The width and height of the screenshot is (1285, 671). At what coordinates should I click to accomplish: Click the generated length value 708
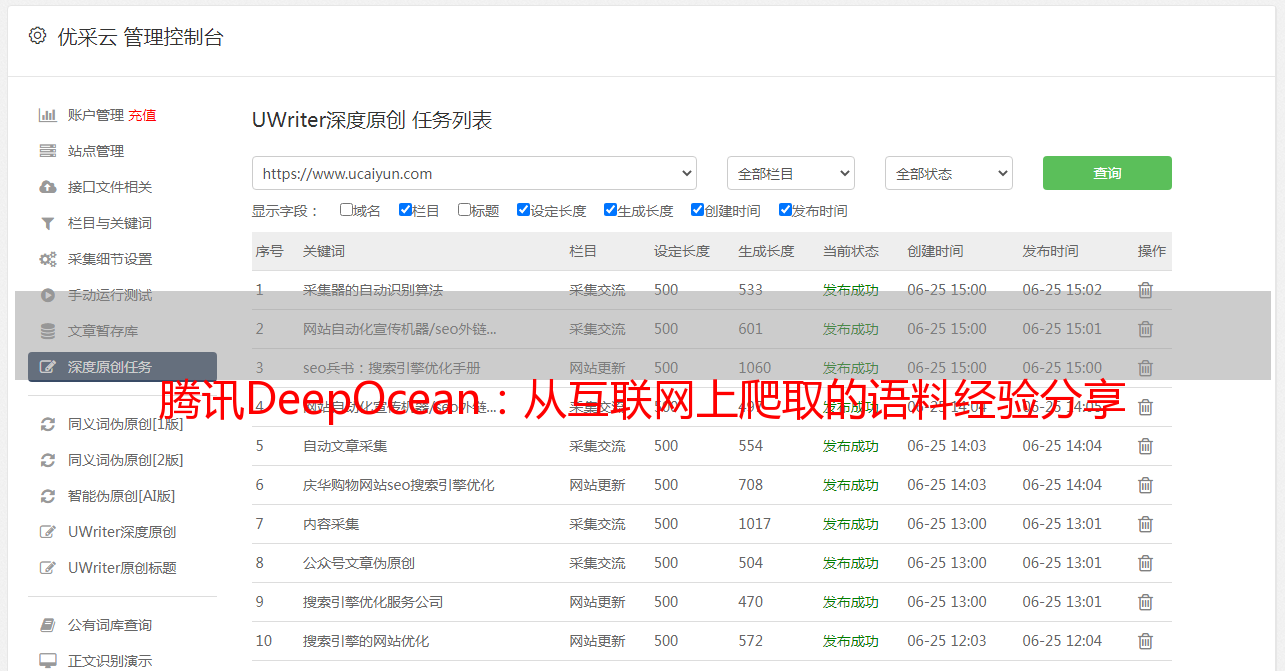click(751, 485)
